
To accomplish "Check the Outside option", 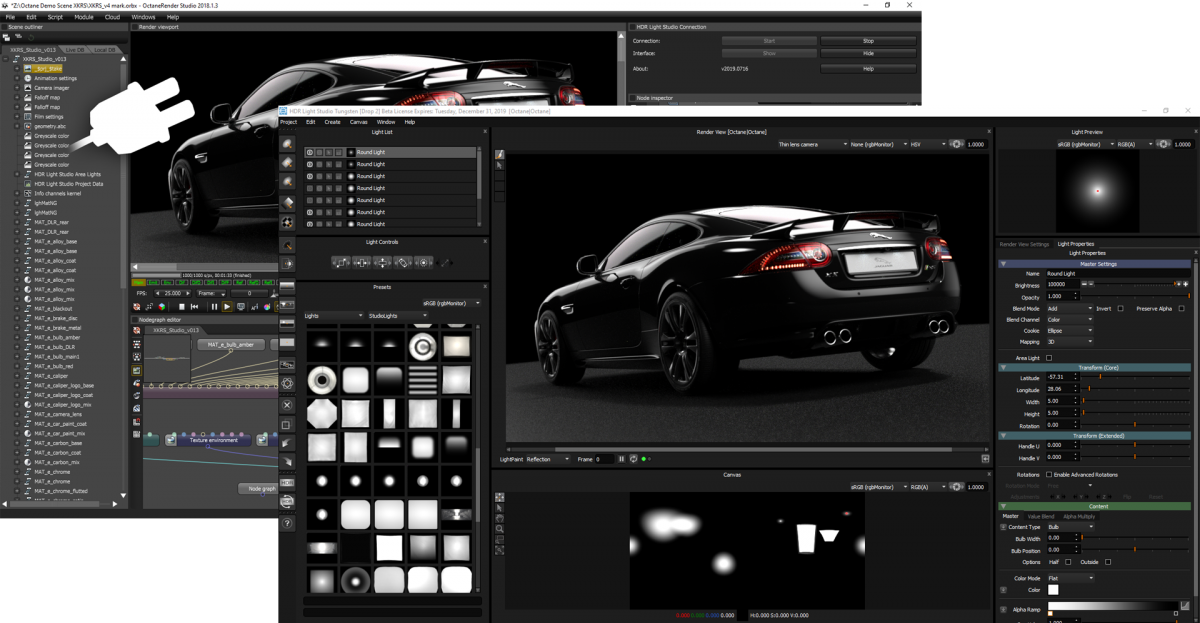I will pos(1108,562).
